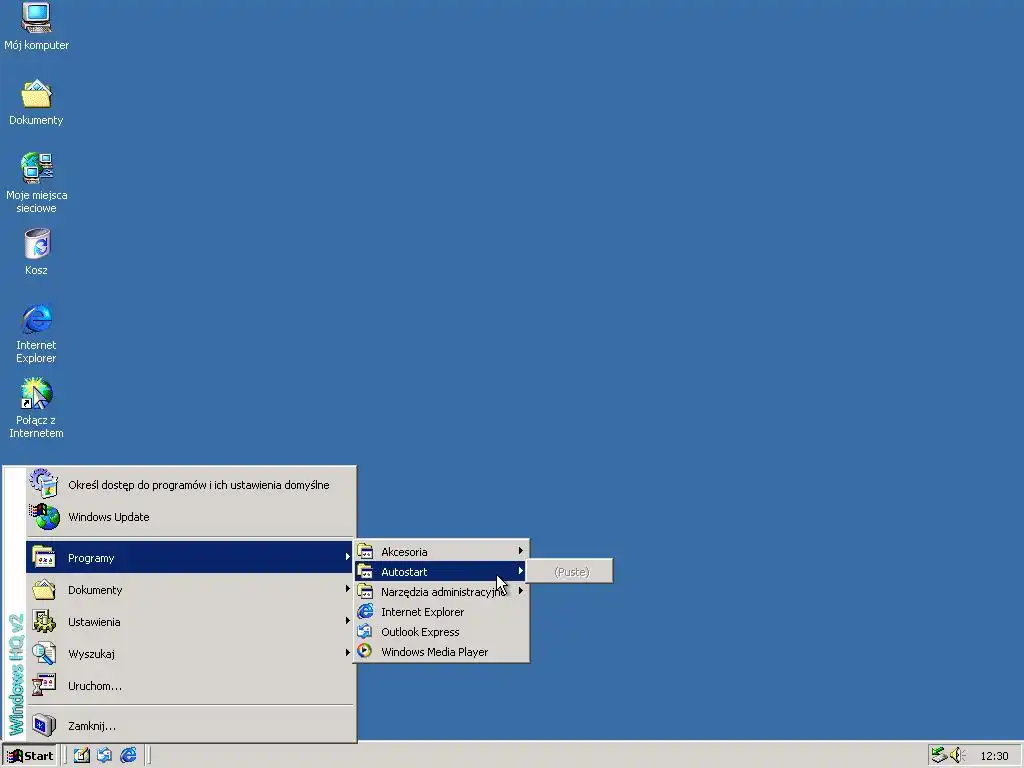This screenshot has width=1024, height=768.
Task: Click the 12:30 taskbar clock
Action: 995,756
